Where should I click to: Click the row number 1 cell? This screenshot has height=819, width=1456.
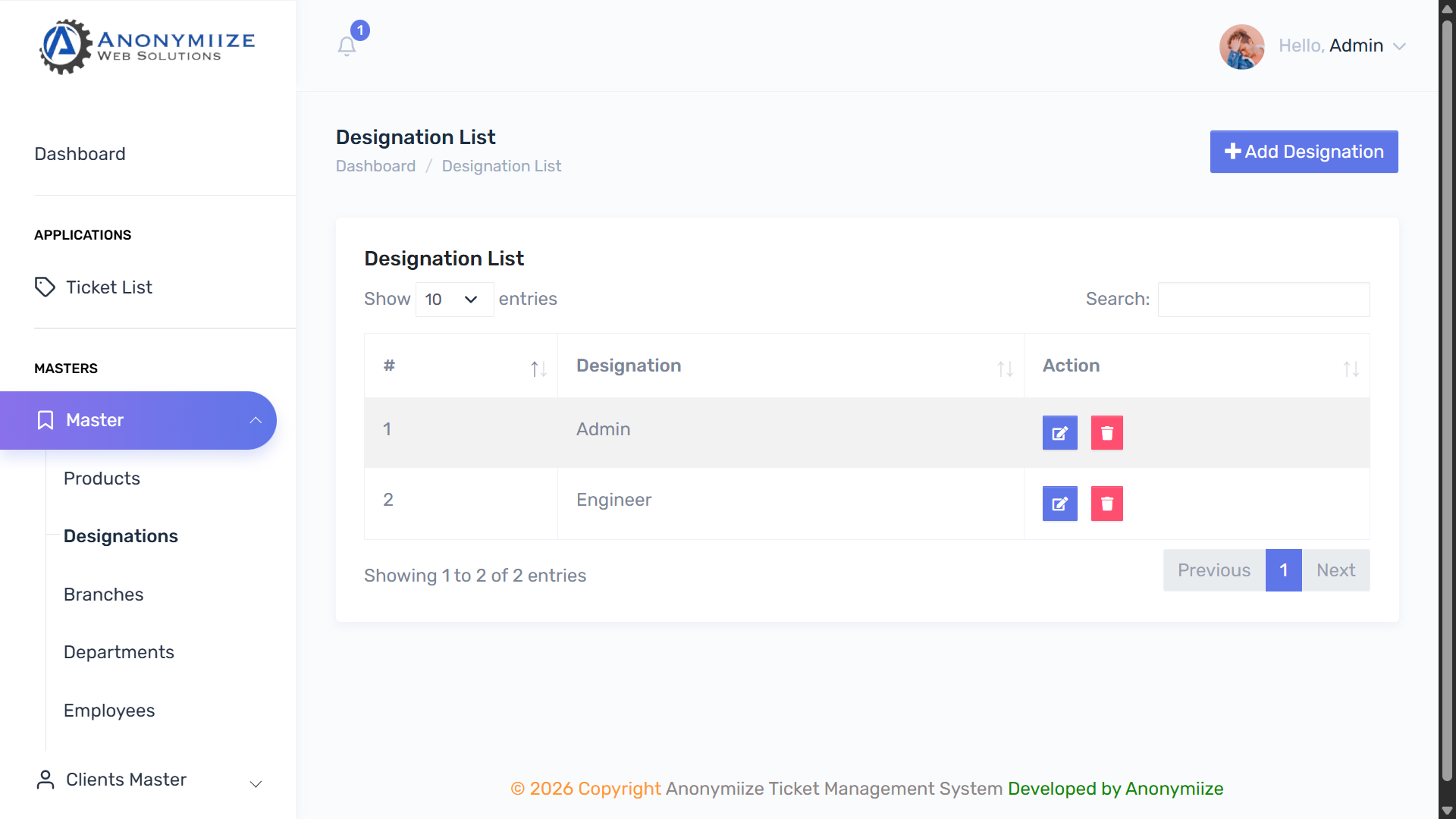click(461, 432)
